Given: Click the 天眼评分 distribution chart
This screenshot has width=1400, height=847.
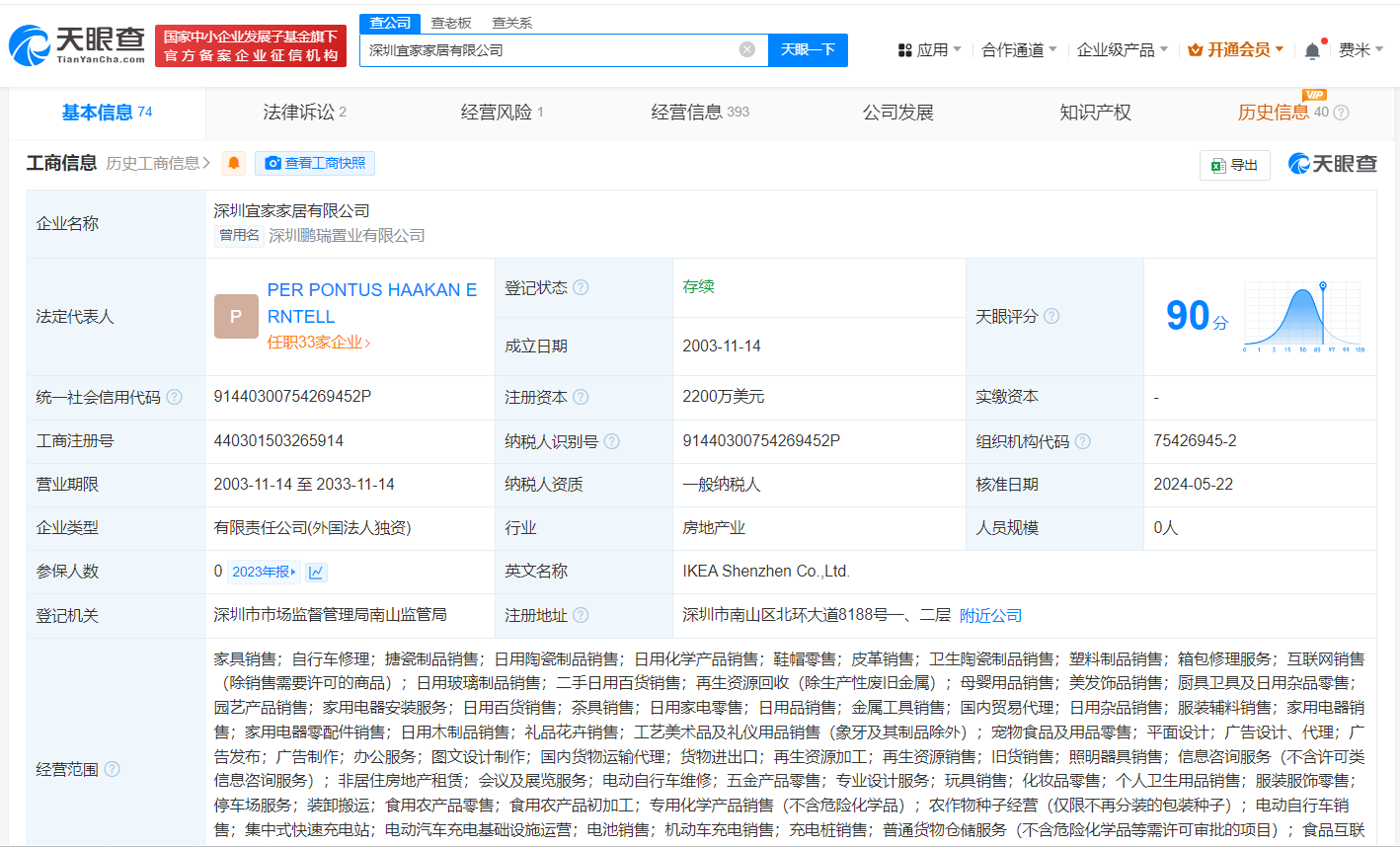Looking at the screenshot, I should (1303, 317).
